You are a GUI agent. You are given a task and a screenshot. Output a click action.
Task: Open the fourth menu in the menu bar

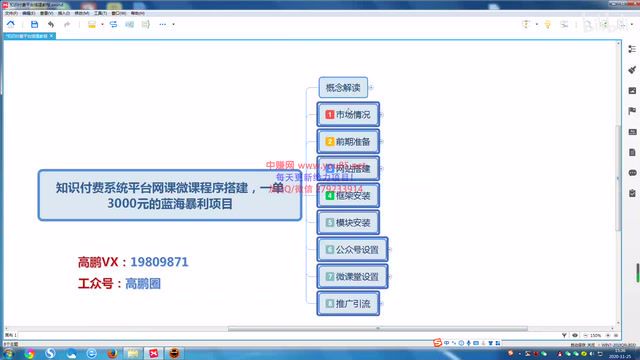(64, 13)
